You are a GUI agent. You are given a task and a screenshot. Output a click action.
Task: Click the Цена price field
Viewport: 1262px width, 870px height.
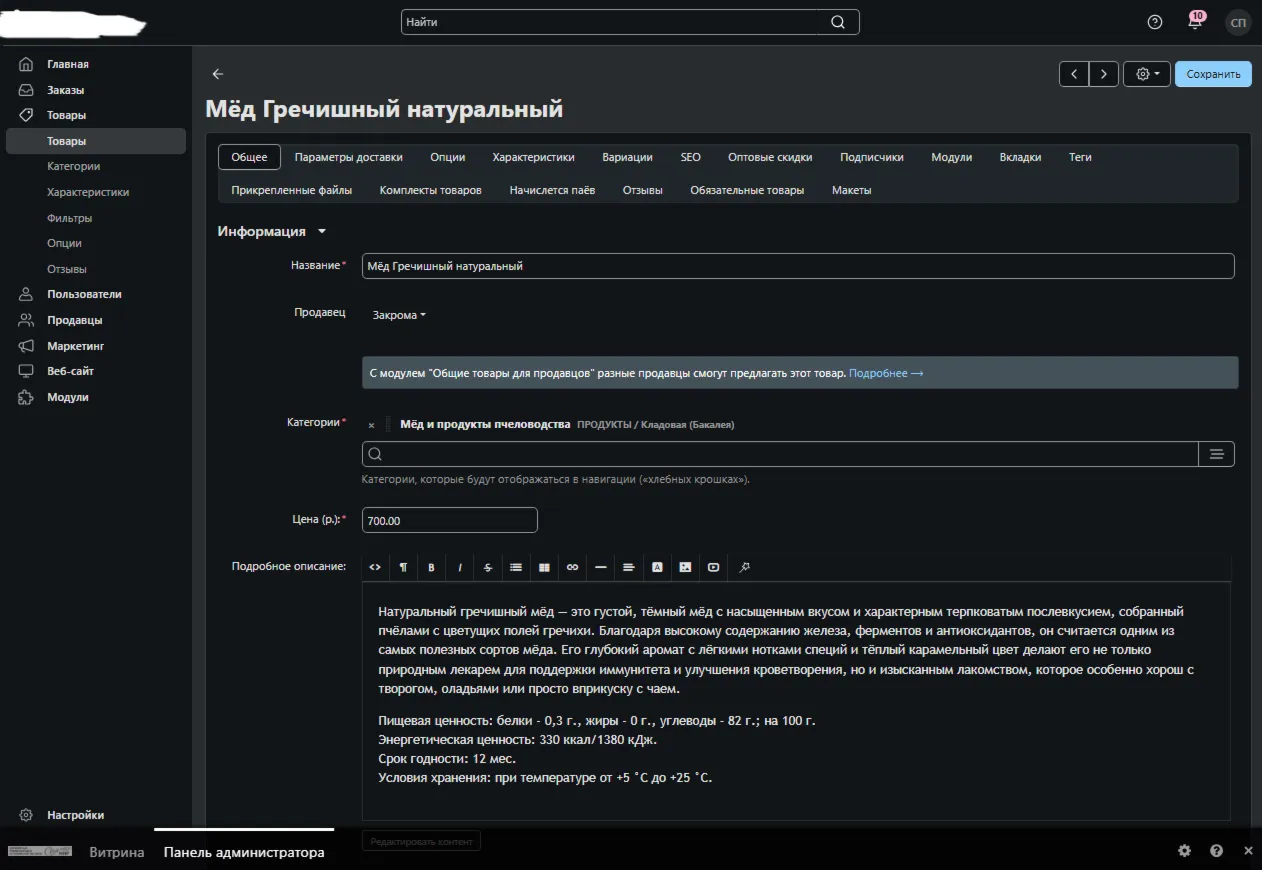(450, 520)
